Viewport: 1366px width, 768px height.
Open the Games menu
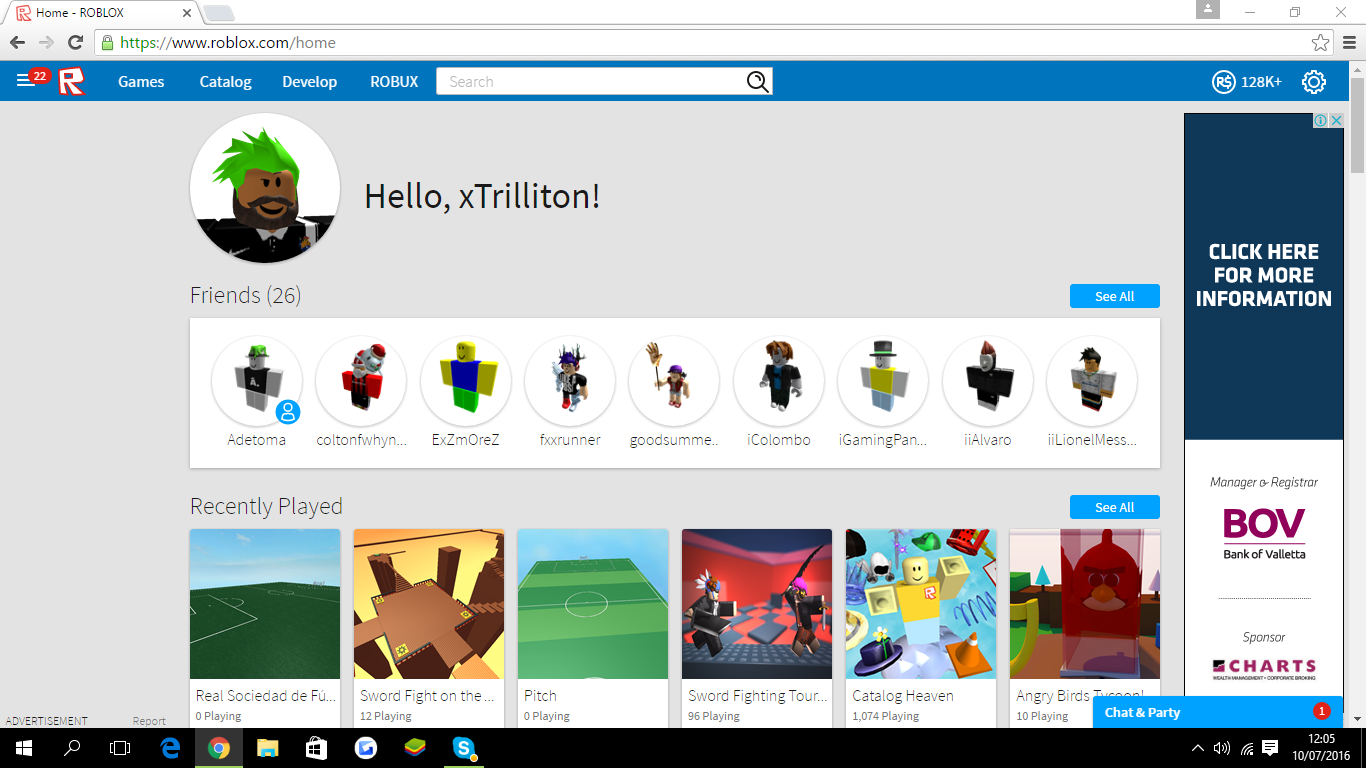pos(141,82)
